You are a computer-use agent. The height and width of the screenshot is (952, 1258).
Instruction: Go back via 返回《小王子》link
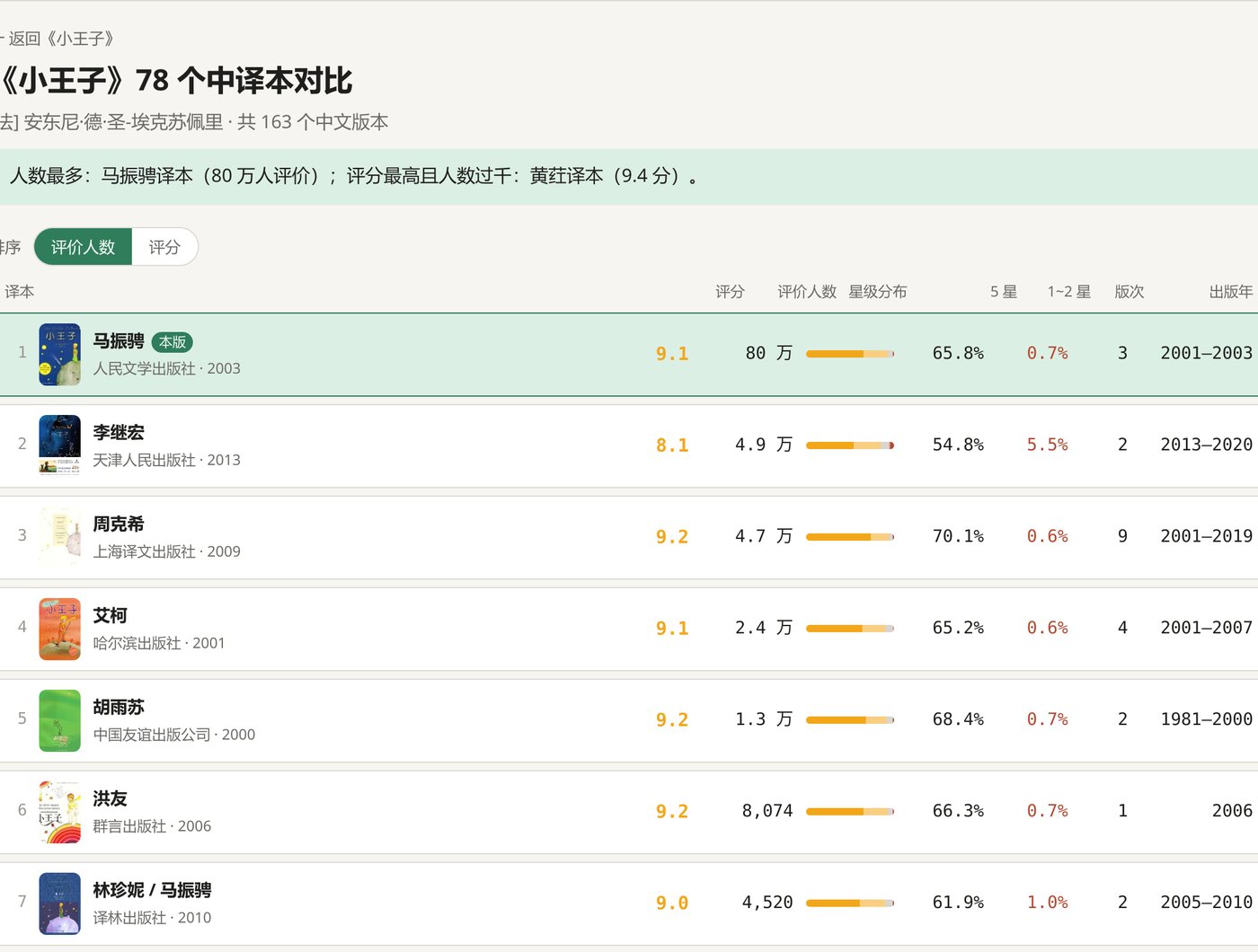(x=58, y=39)
